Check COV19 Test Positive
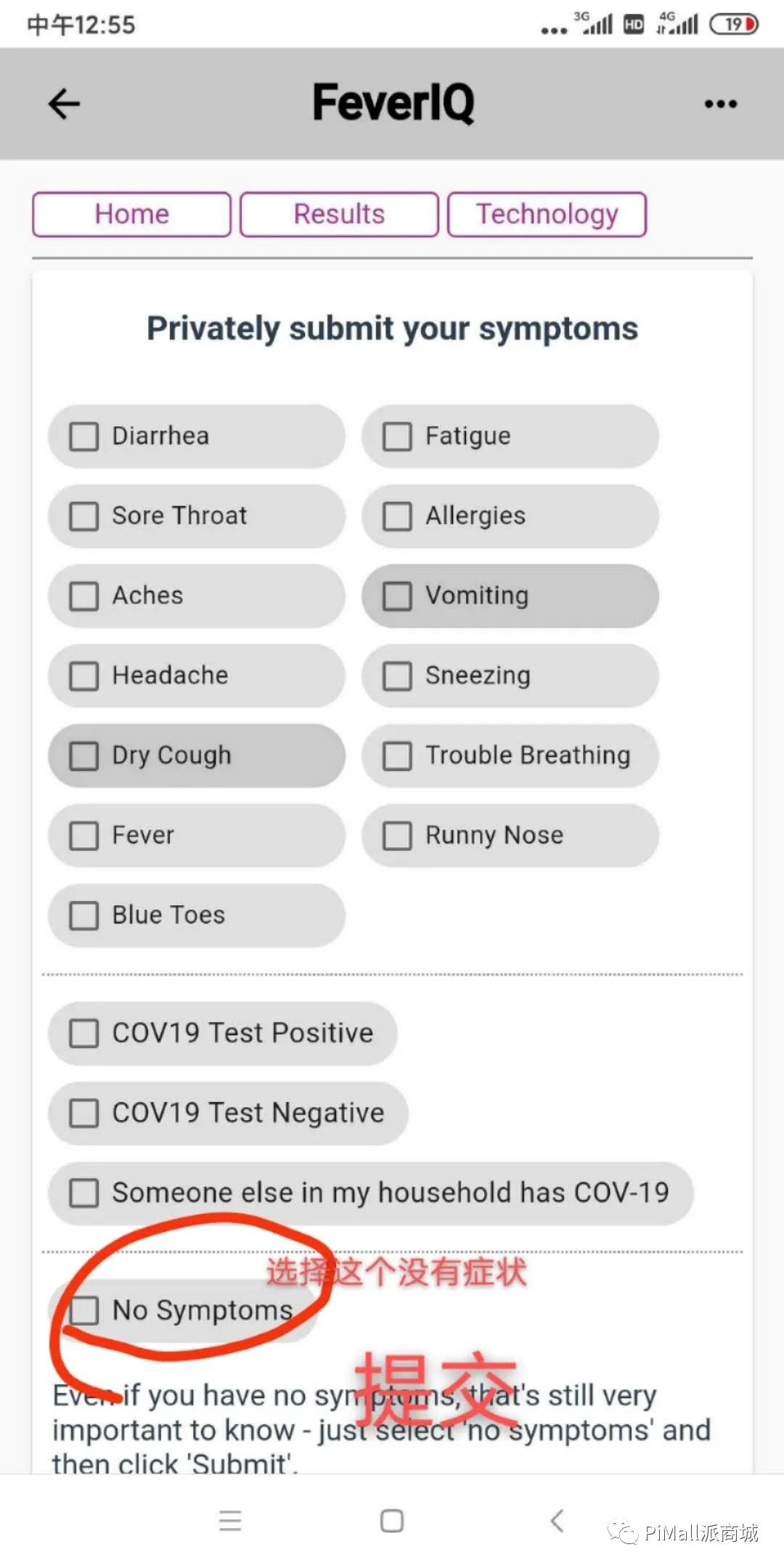This screenshot has height=1568, width=784. 84,1033
